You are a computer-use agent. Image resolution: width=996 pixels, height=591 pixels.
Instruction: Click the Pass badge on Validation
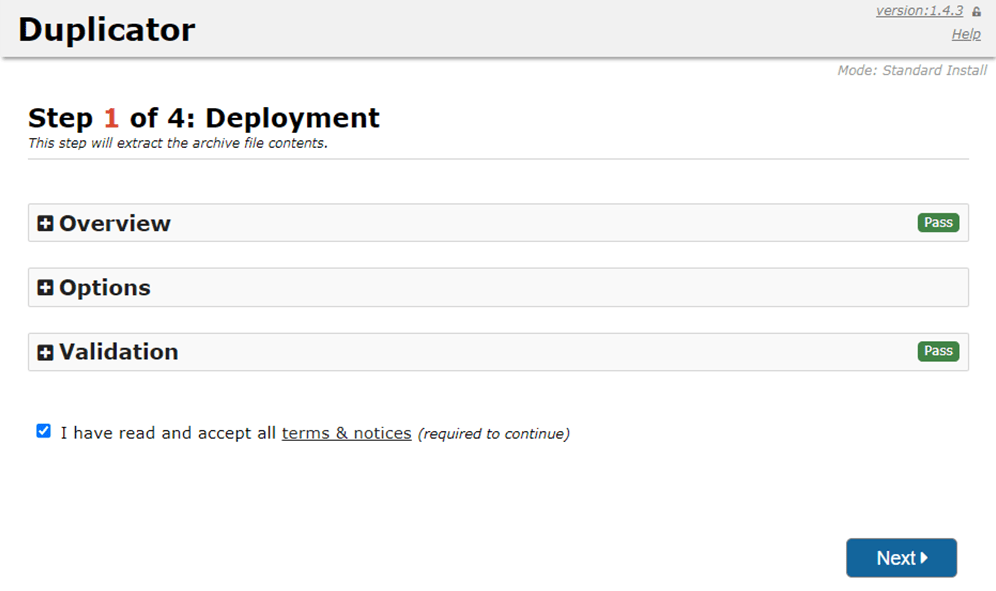click(x=938, y=351)
